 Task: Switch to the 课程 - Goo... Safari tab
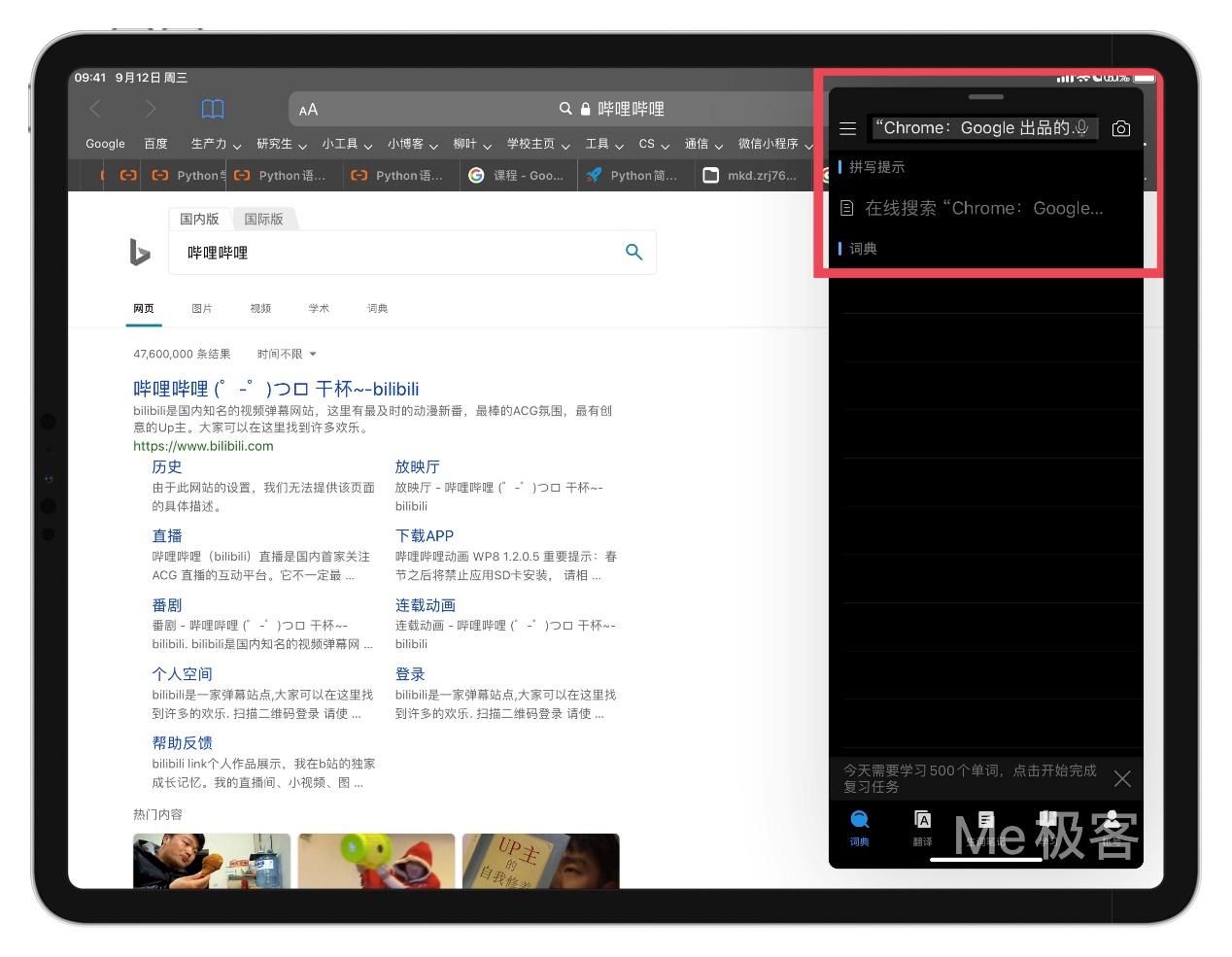(517, 176)
